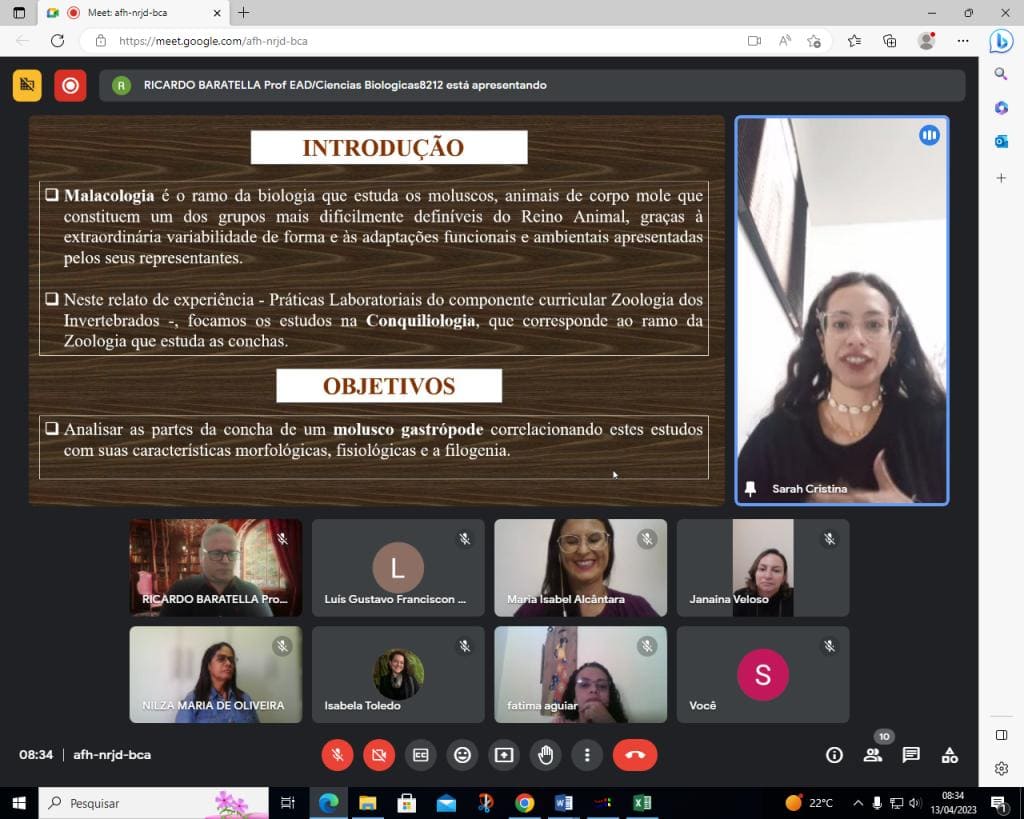Open camera permissions icon in address bar

pyautogui.click(x=754, y=41)
